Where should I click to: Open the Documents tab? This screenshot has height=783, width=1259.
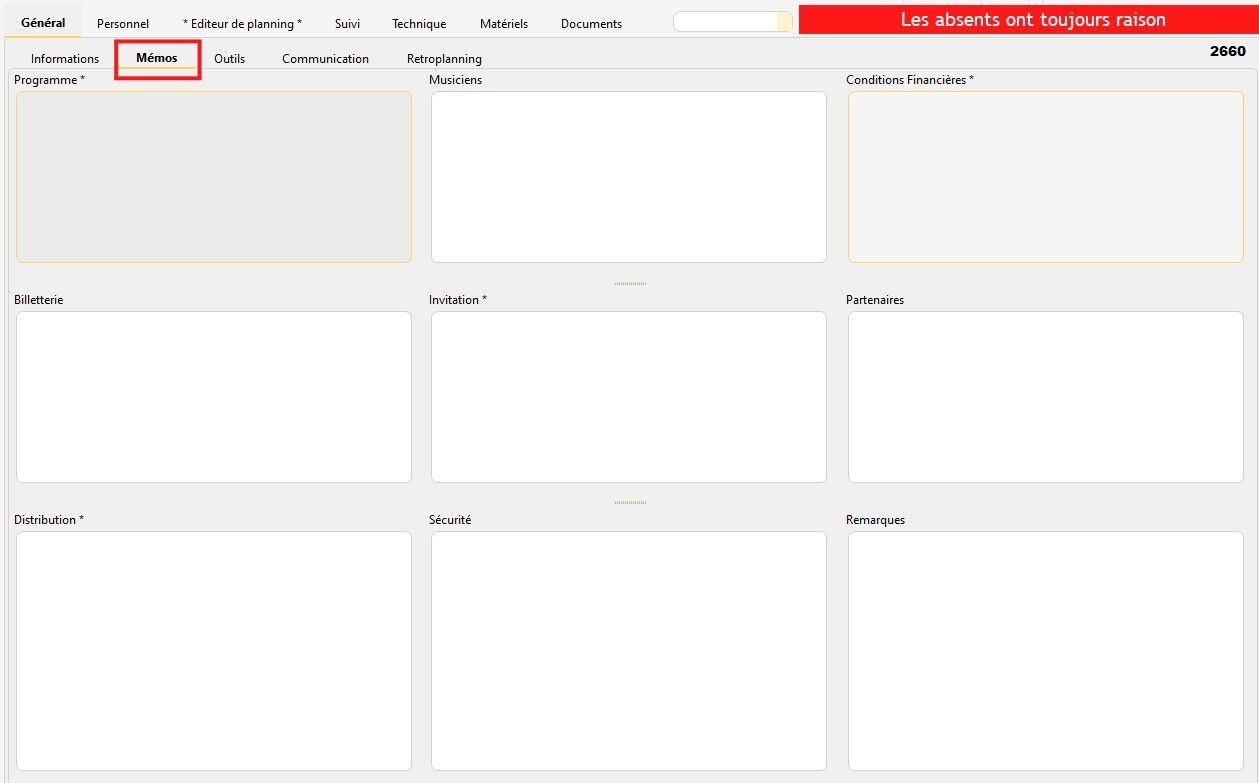click(591, 23)
